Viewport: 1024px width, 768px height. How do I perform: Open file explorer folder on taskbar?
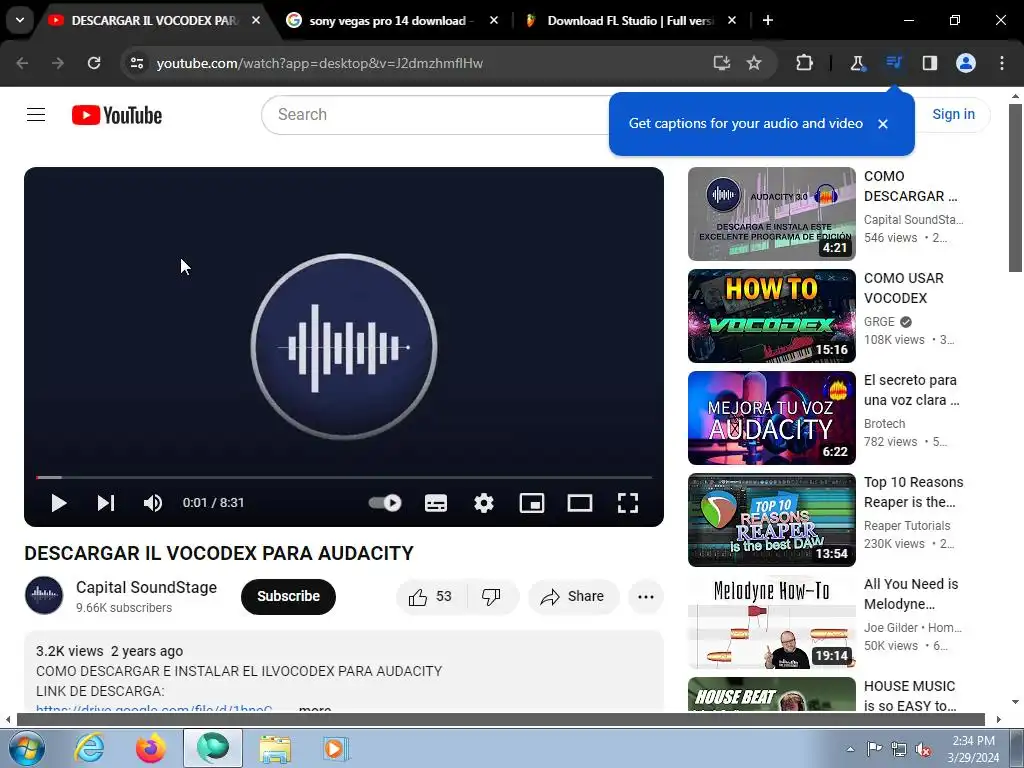[275, 748]
